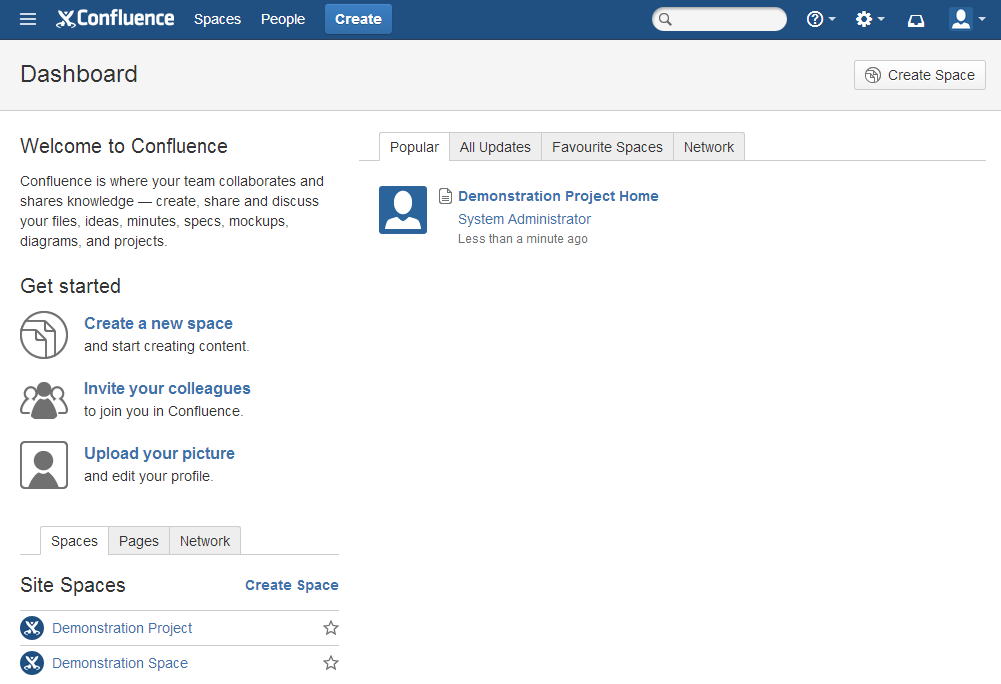Switch to the All Updates tab
This screenshot has height=684, width=1001.
coord(495,147)
